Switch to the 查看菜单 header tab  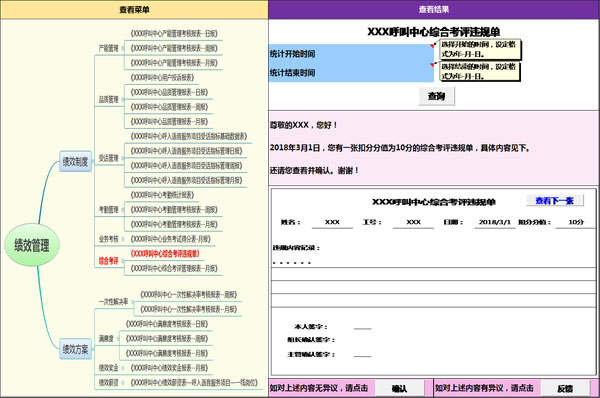pyautogui.click(x=134, y=10)
